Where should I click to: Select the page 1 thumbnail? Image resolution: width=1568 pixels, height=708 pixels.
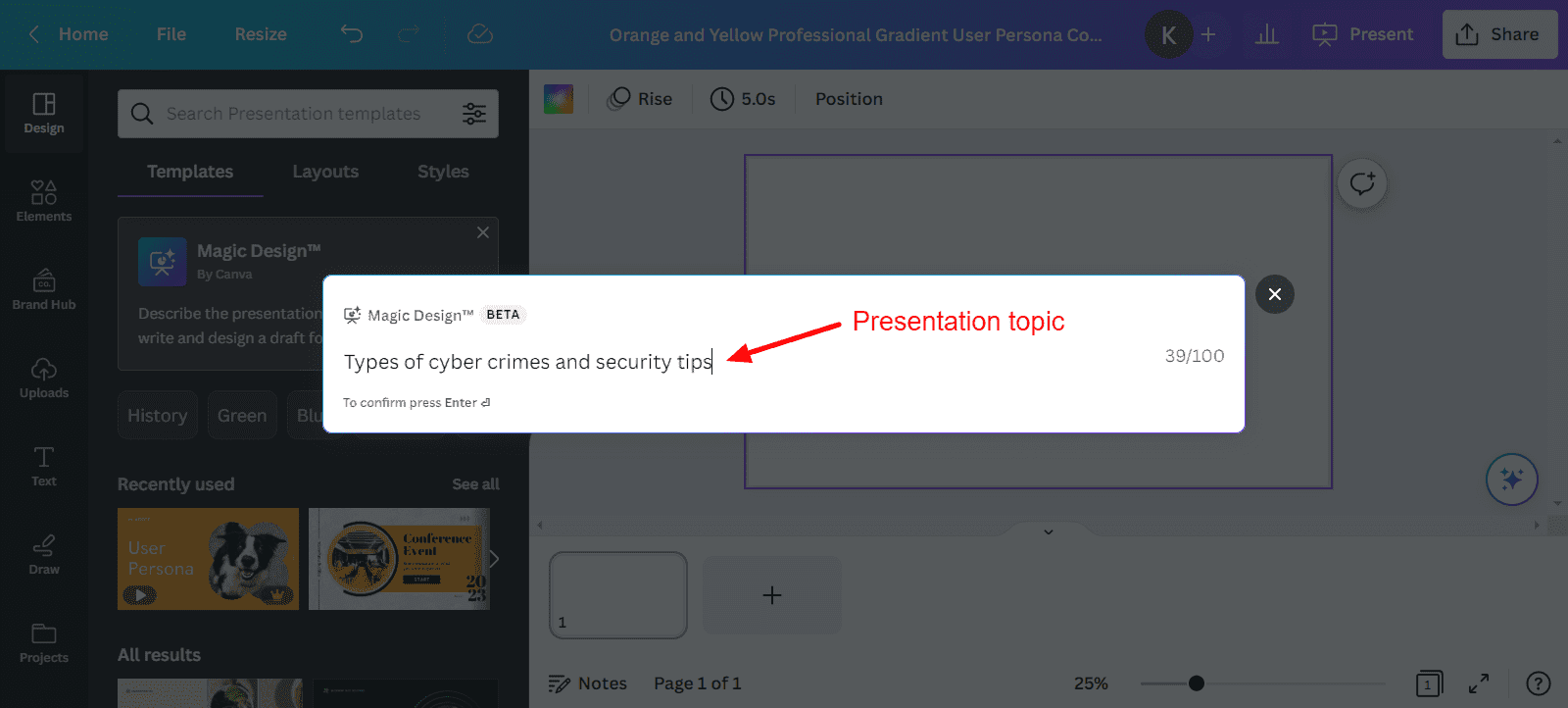tap(618, 595)
